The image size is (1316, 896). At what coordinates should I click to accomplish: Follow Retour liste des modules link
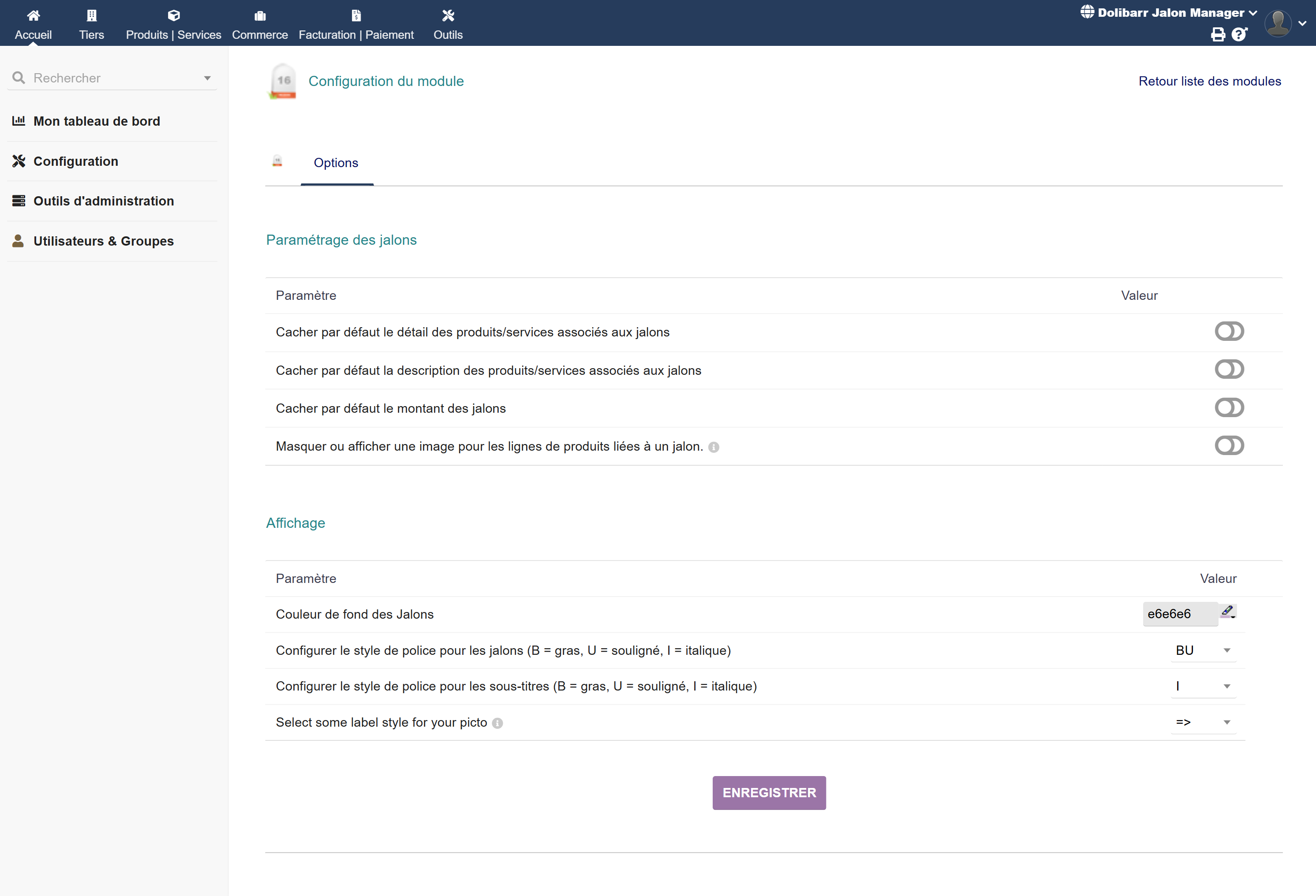click(x=1210, y=82)
